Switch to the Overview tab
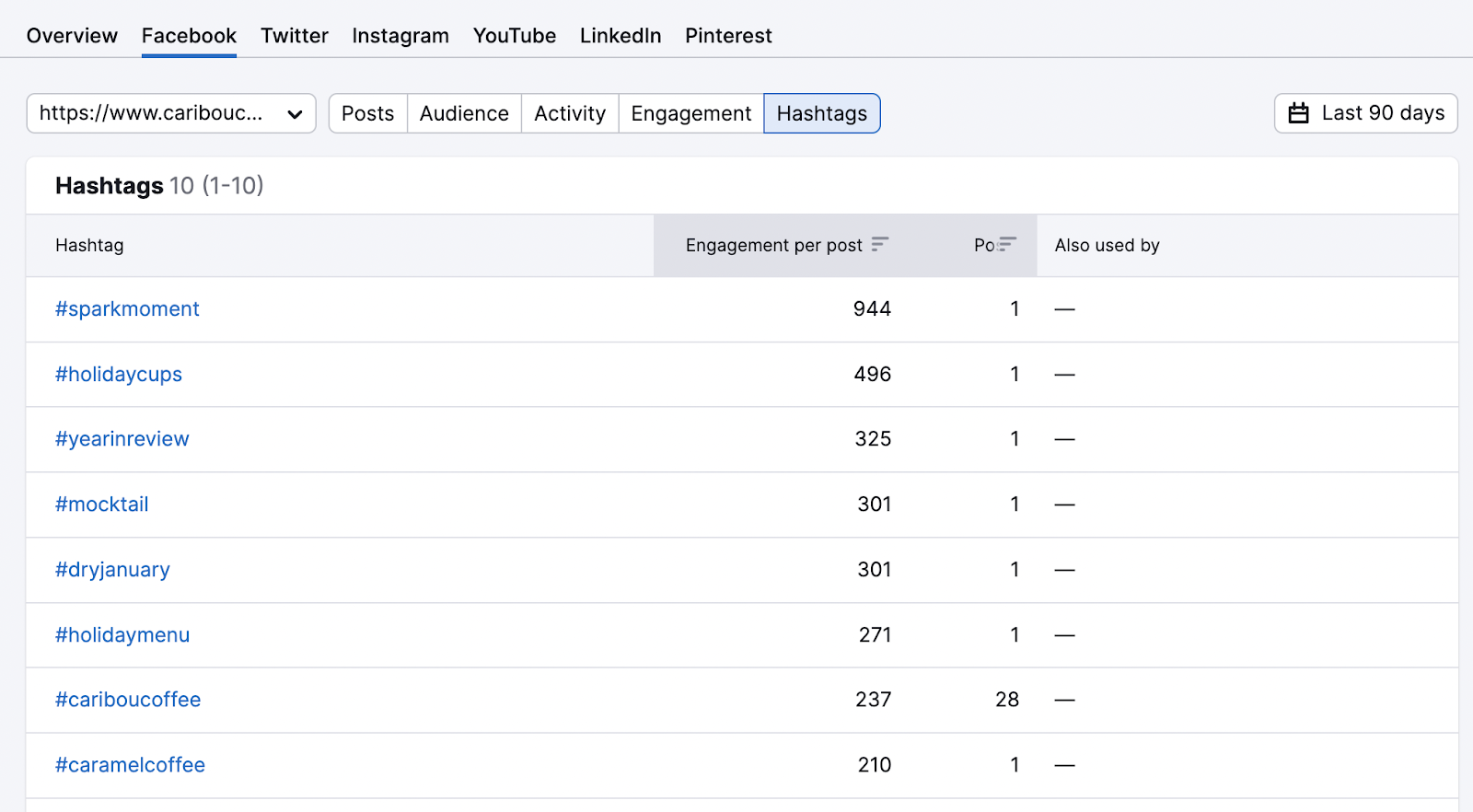 point(72,36)
